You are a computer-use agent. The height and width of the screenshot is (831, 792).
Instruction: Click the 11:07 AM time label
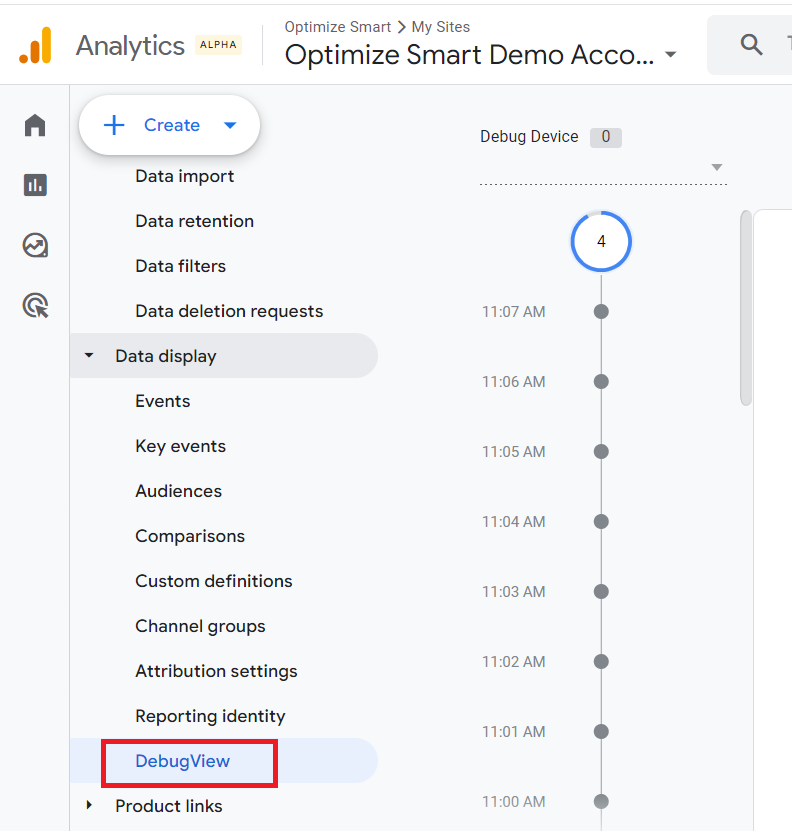pos(514,312)
